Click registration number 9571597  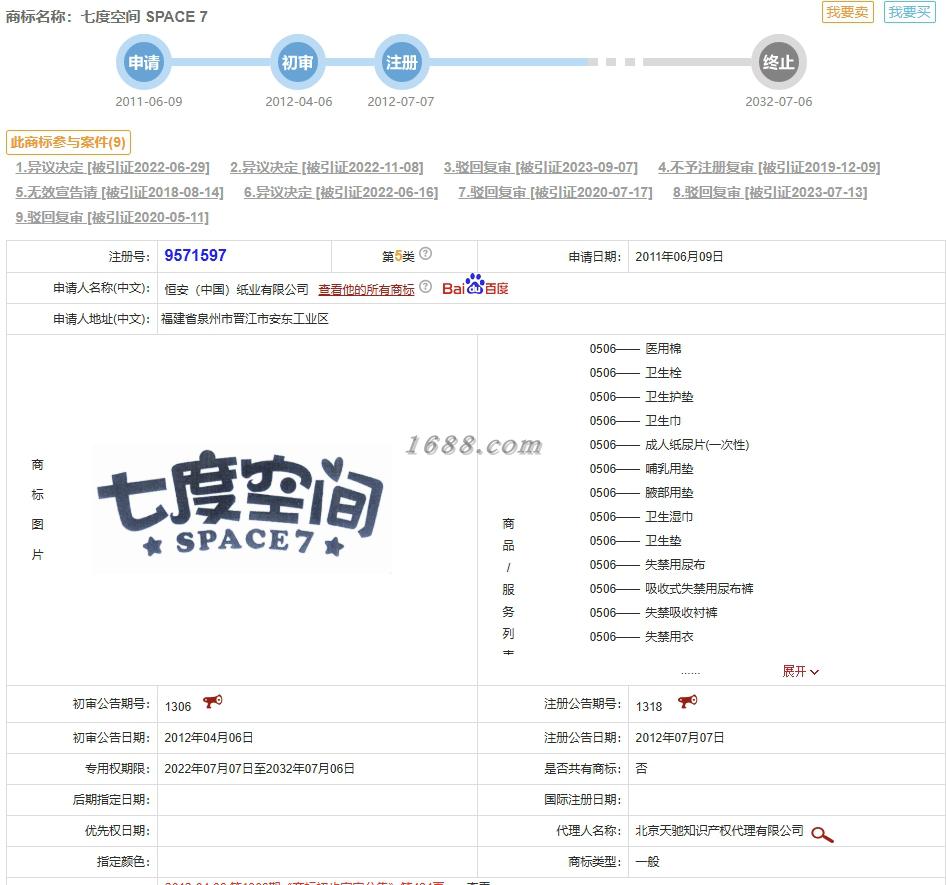pos(195,255)
